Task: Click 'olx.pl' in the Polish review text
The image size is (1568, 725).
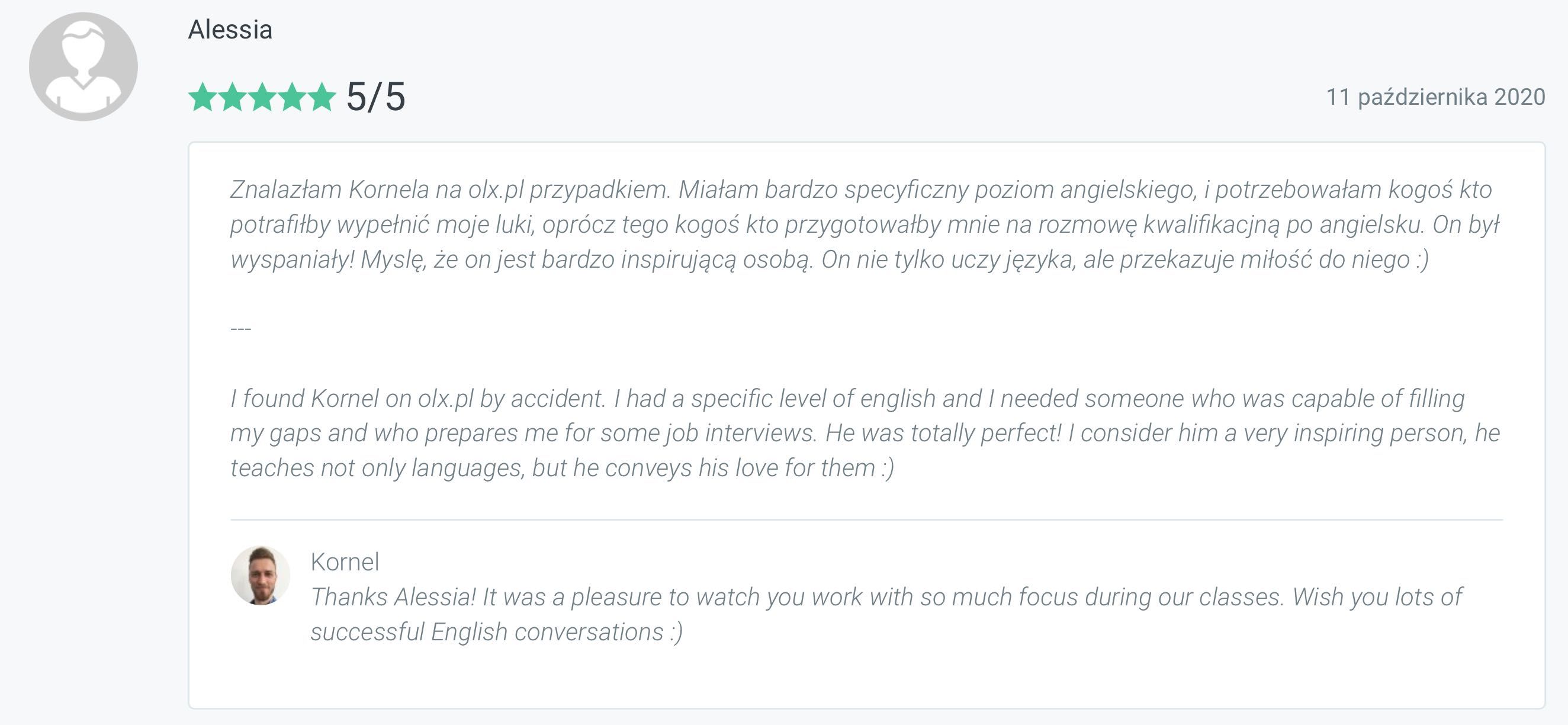Action: (496, 190)
